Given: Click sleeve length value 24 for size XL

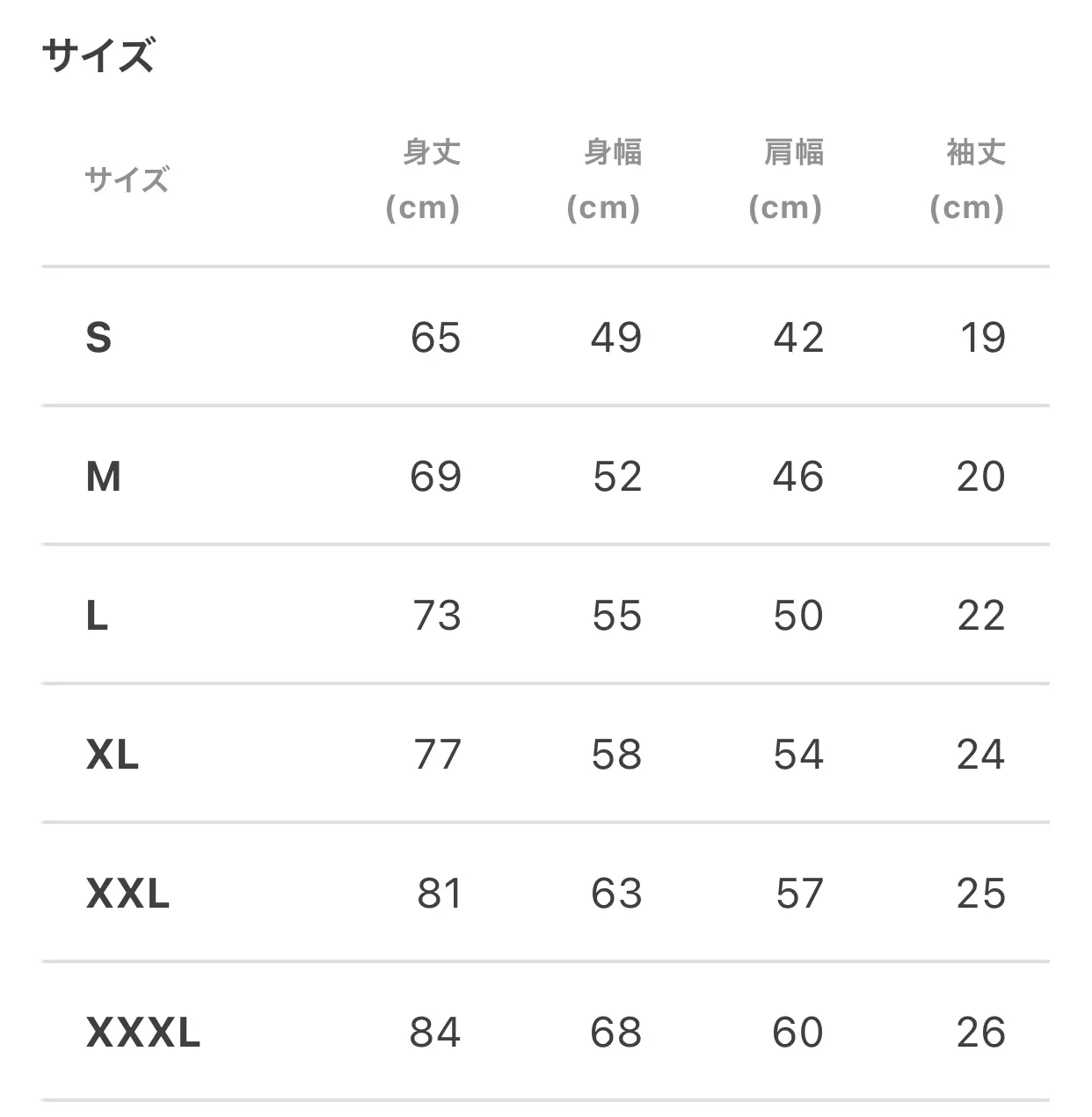Looking at the screenshot, I should pyautogui.click(x=980, y=755).
